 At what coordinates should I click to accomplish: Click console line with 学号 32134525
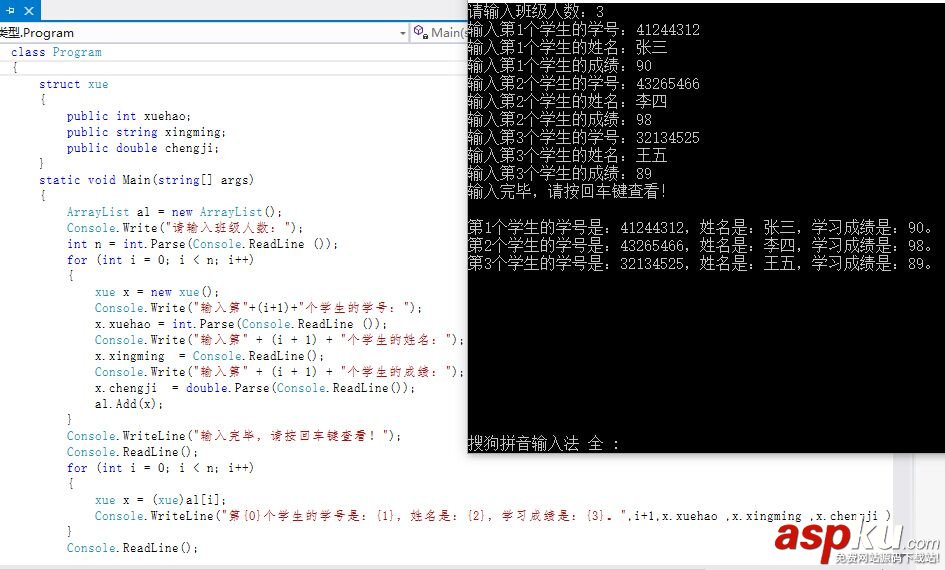(584, 138)
